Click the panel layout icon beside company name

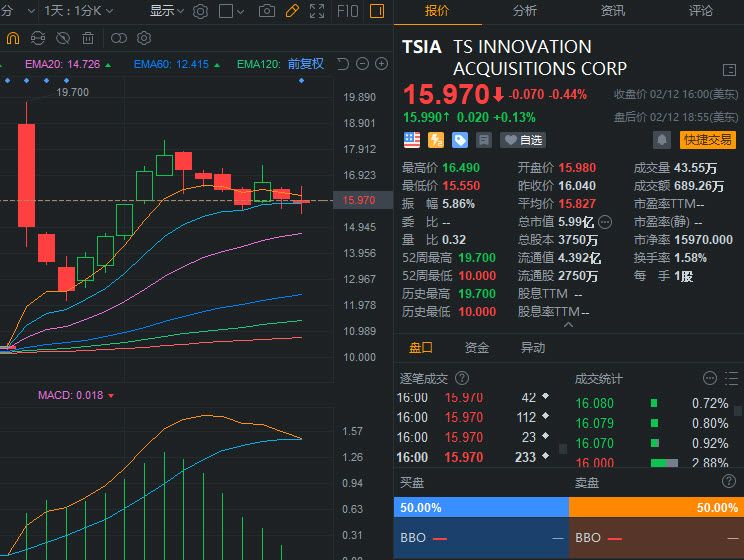pos(729,70)
